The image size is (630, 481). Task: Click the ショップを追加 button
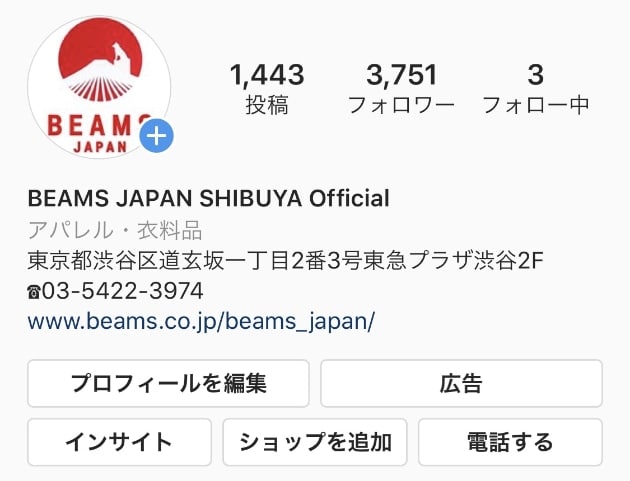[315, 442]
